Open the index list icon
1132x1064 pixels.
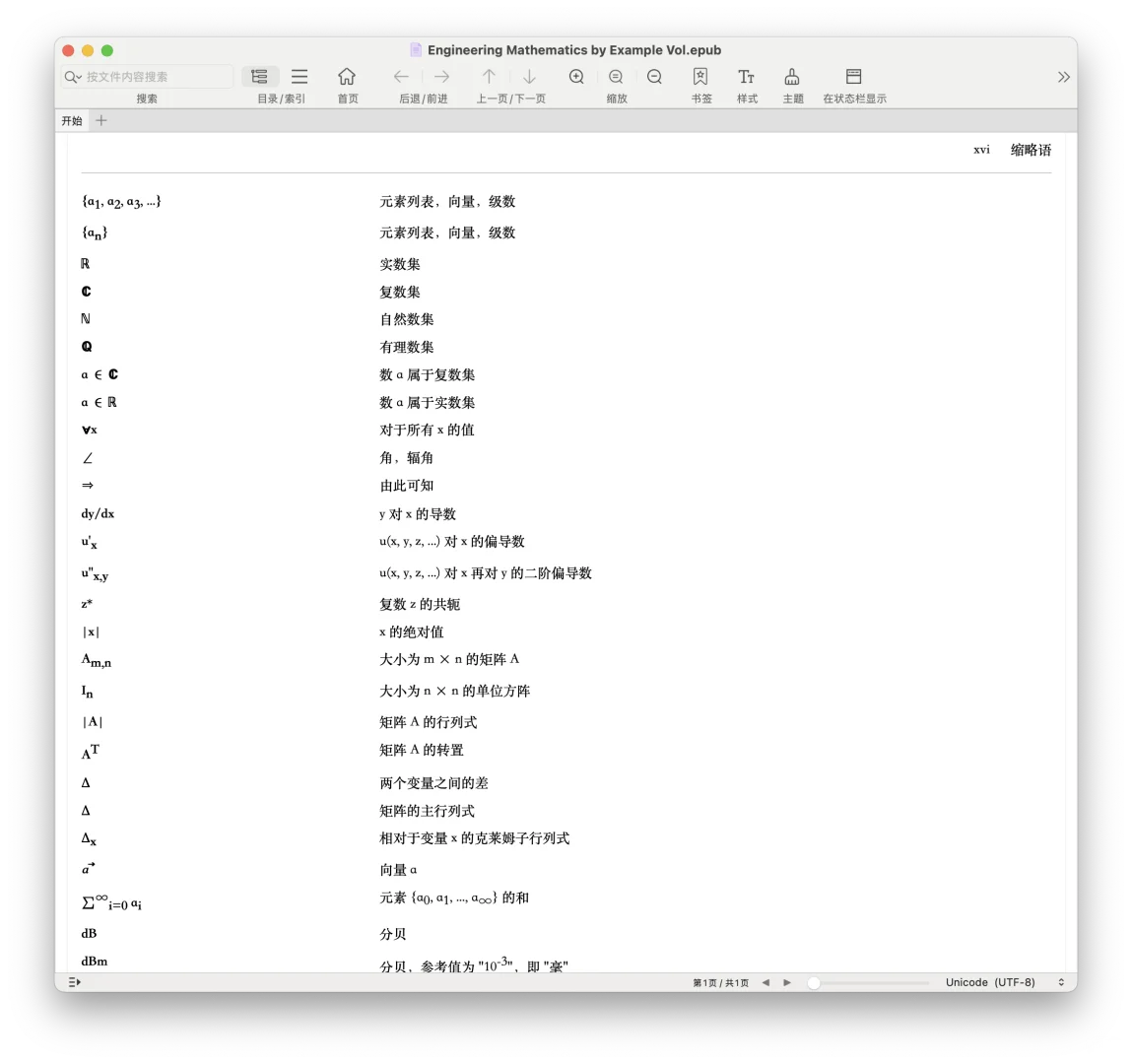pyautogui.click(x=300, y=77)
